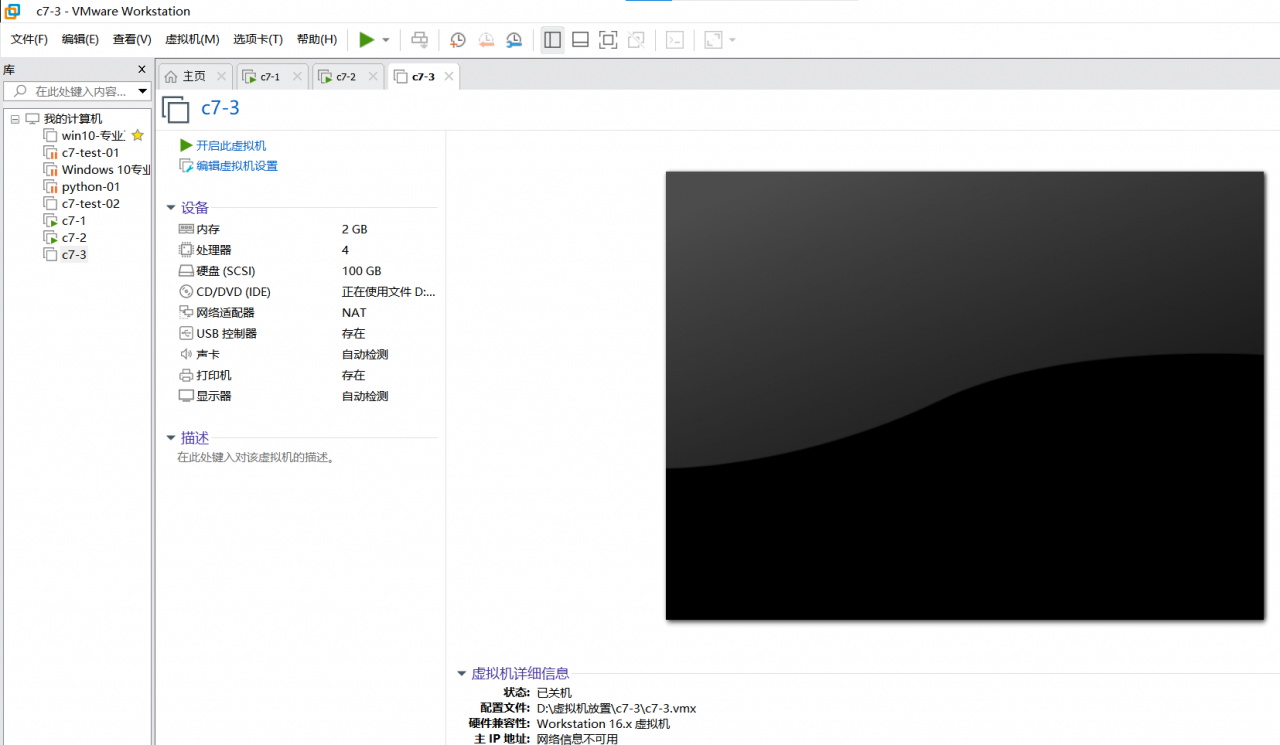
Task: Click the CD/DVD (IDE) device icon
Action: click(186, 292)
